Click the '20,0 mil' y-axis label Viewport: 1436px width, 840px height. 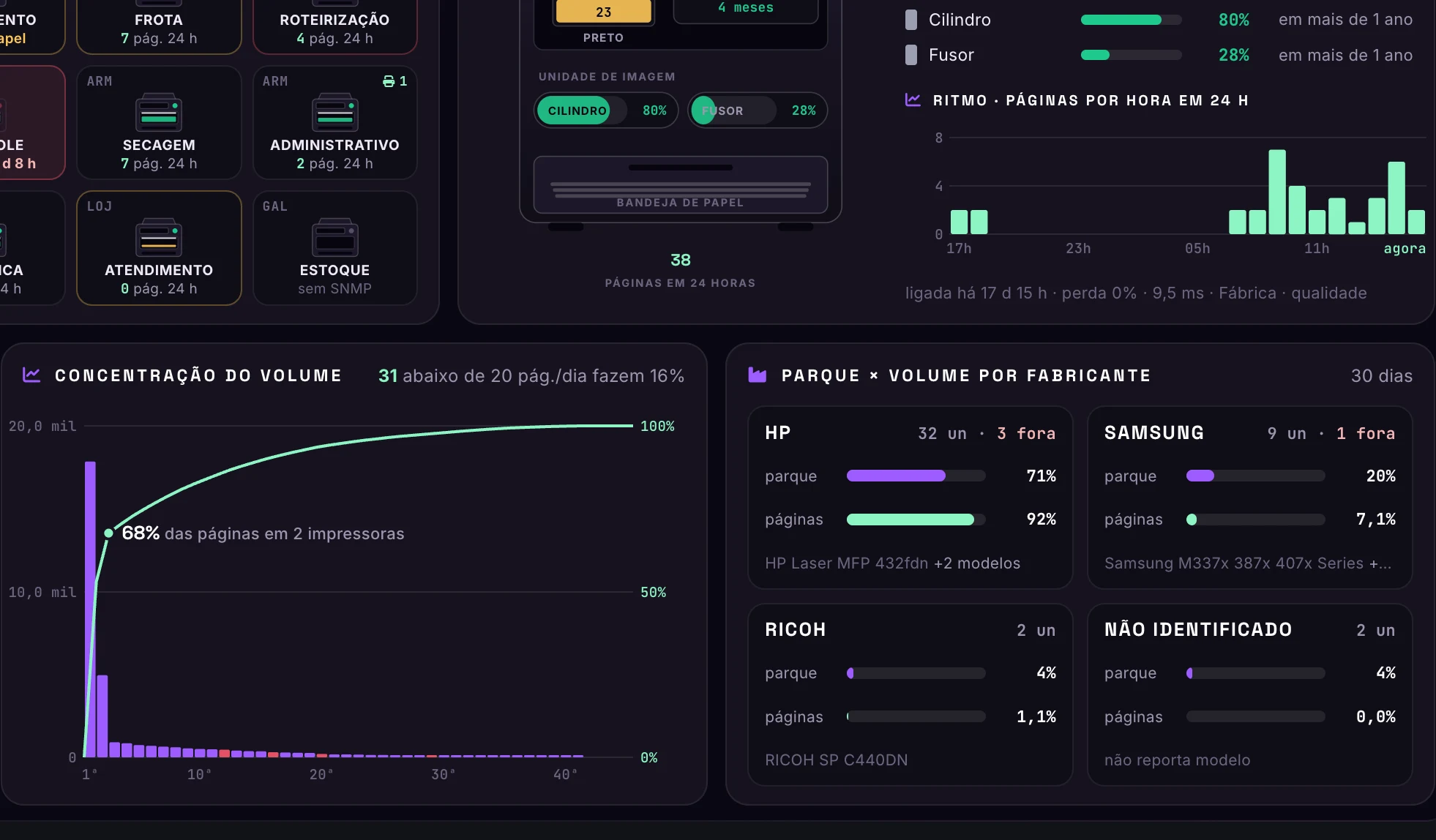click(42, 426)
